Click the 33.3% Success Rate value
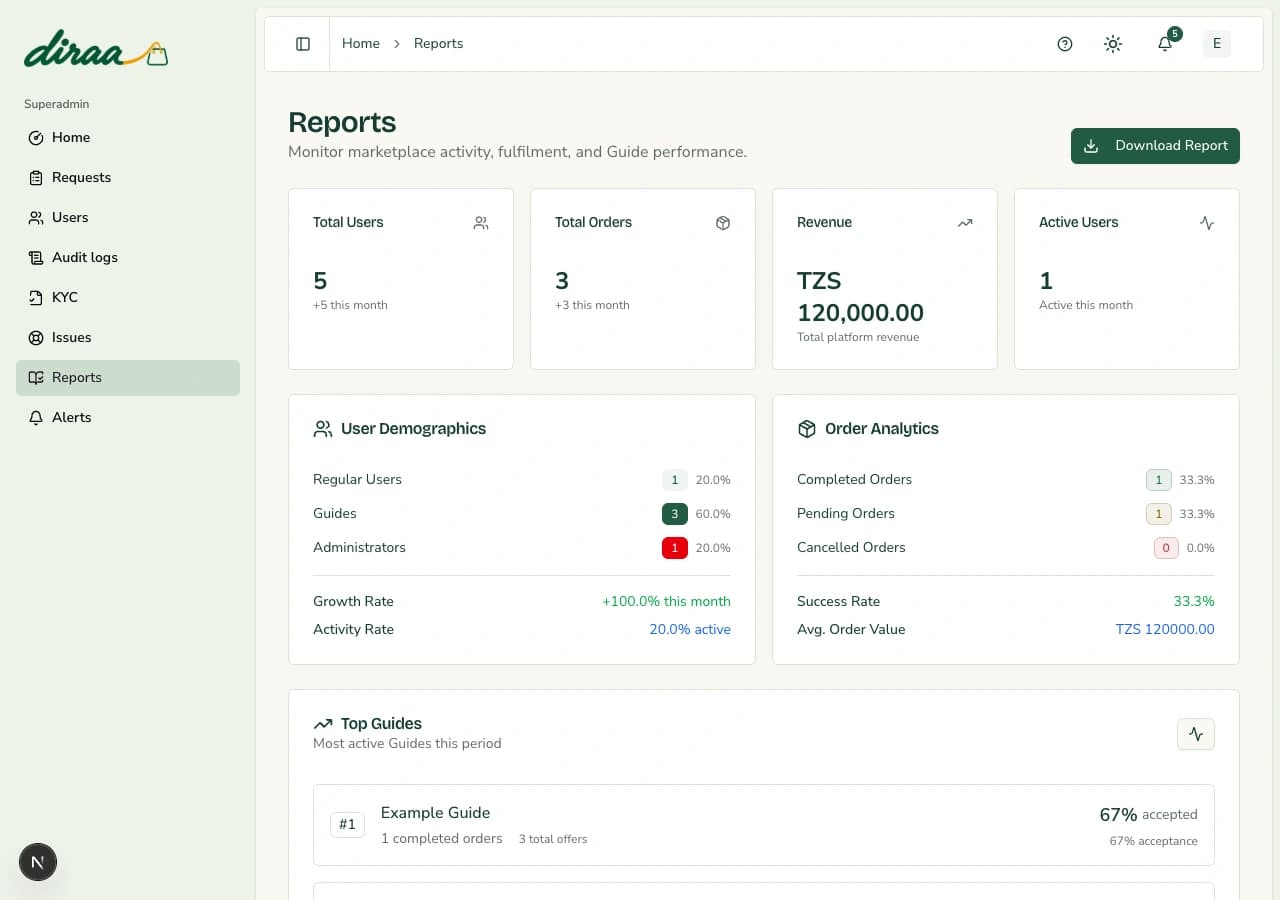The height and width of the screenshot is (900, 1280). [1194, 602]
